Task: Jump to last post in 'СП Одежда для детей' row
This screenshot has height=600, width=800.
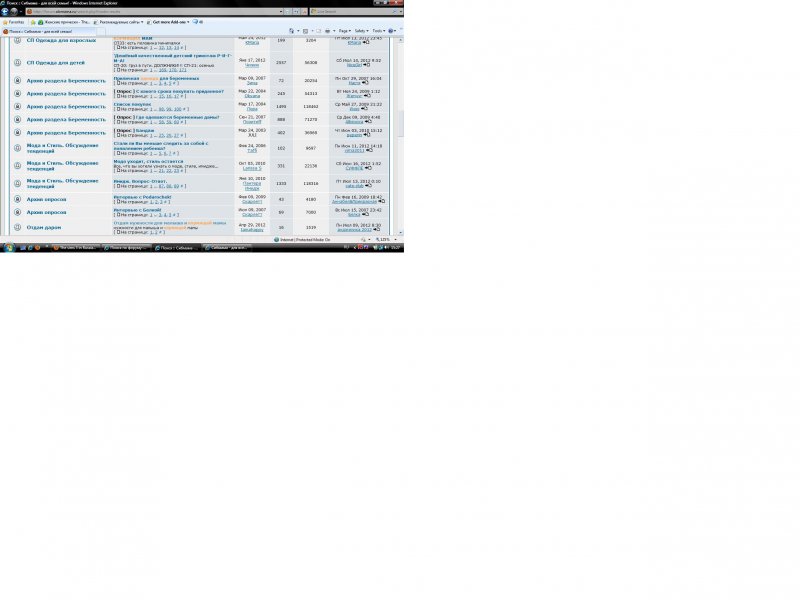Action: tap(366, 65)
